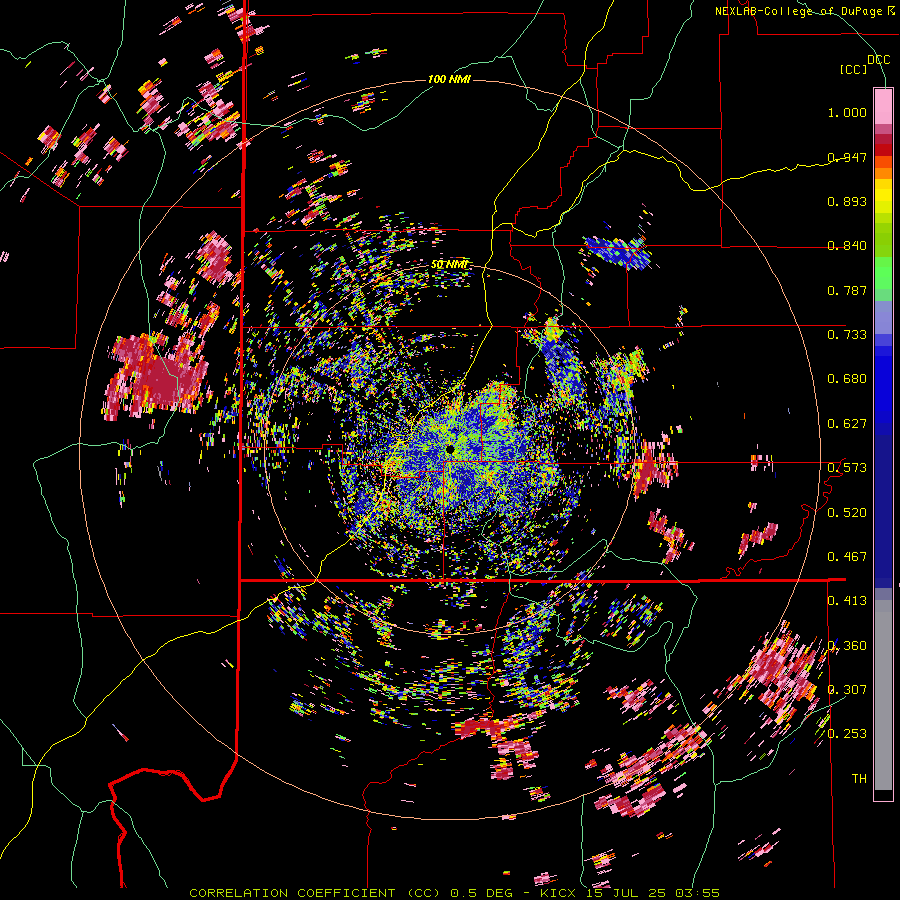Click the 0.893 color scale value
900x900 pixels.
coord(847,201)
